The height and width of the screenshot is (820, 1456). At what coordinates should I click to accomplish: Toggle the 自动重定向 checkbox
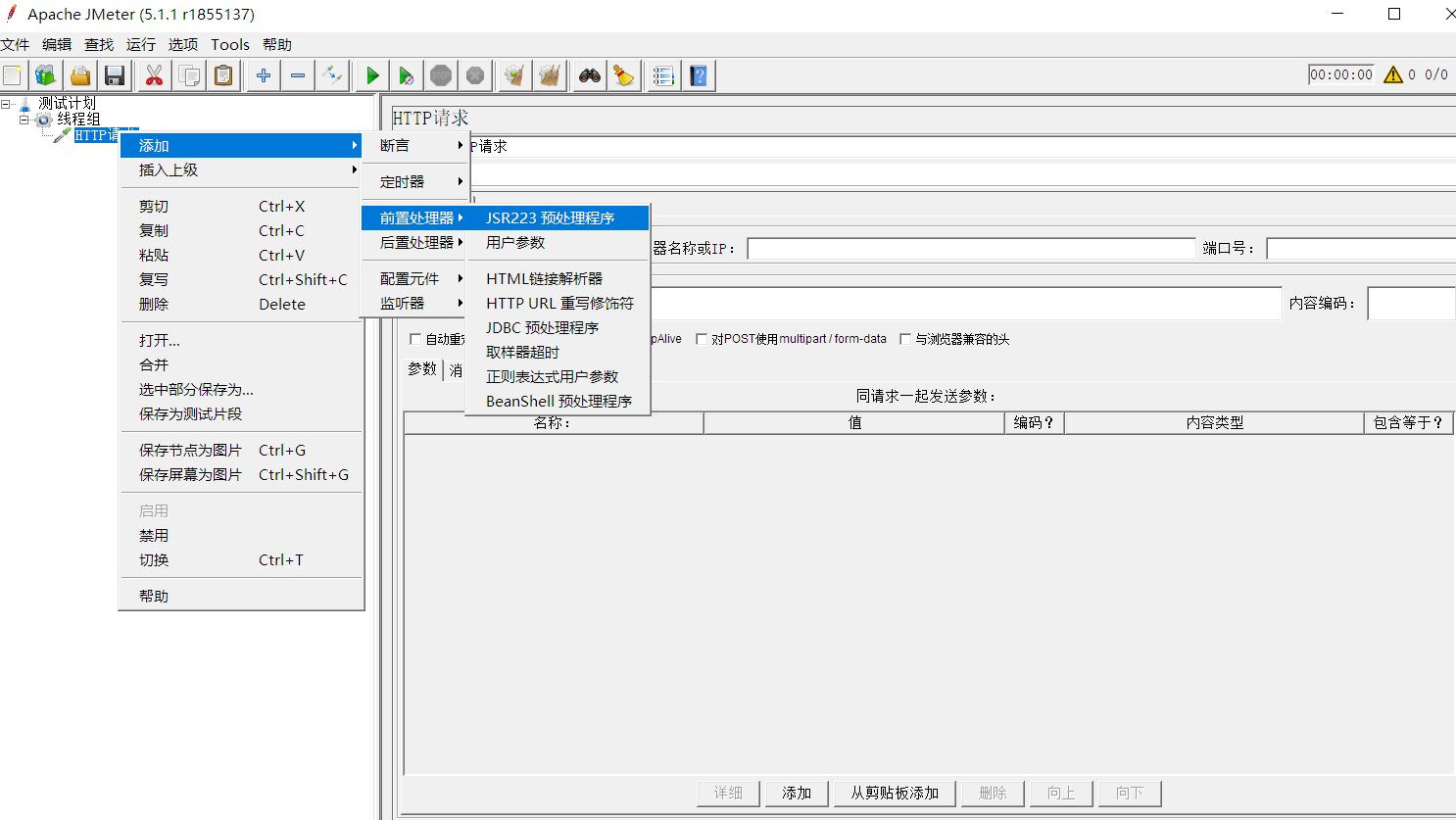point(415,339)
